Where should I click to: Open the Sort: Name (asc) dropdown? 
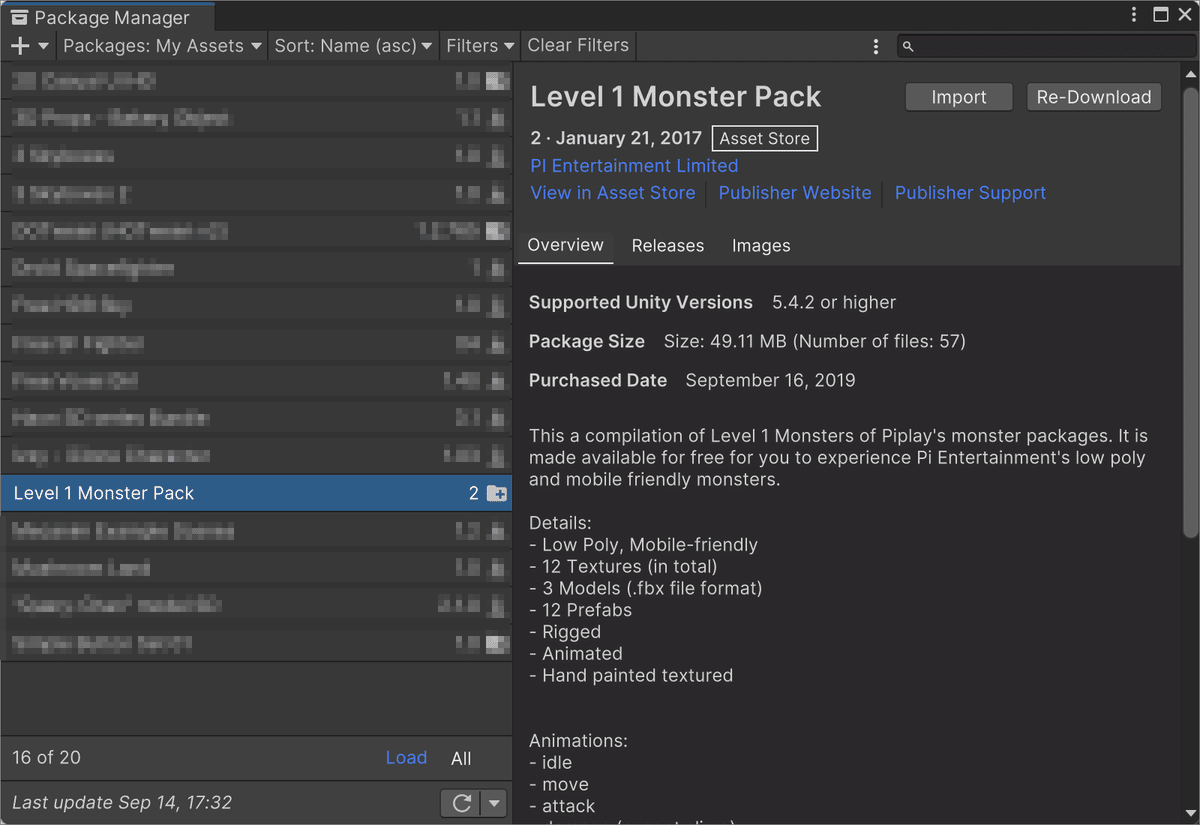(354, 46)
